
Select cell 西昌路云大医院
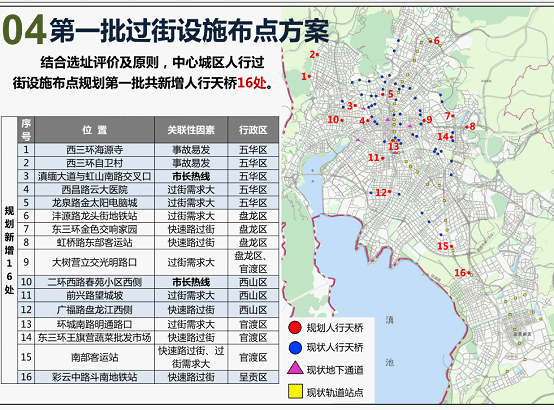94,189
